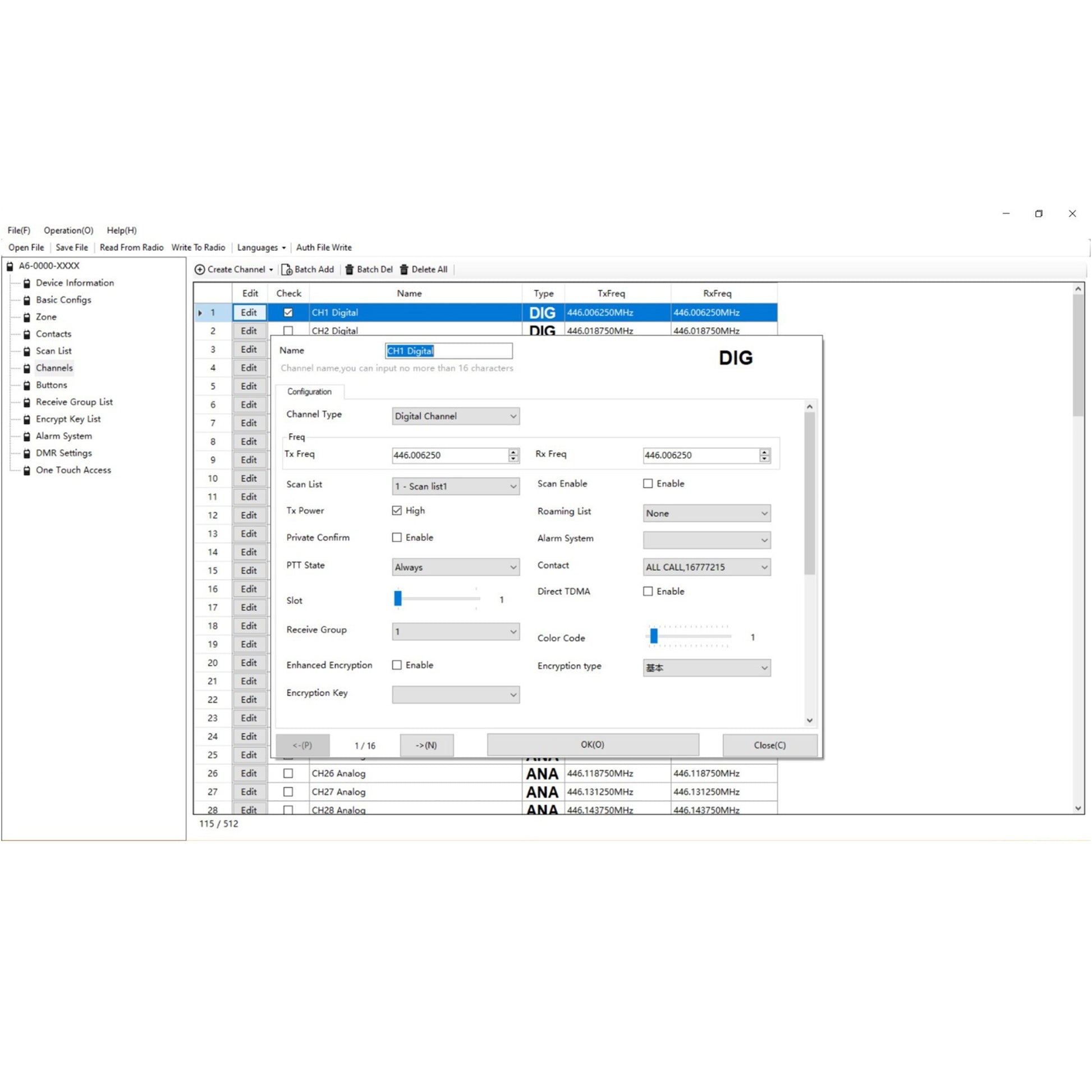Open Device Information in the sidebar tree
Image resolution: width=1092 pixels, height=1092 pixels.
(x=75, y=283)
